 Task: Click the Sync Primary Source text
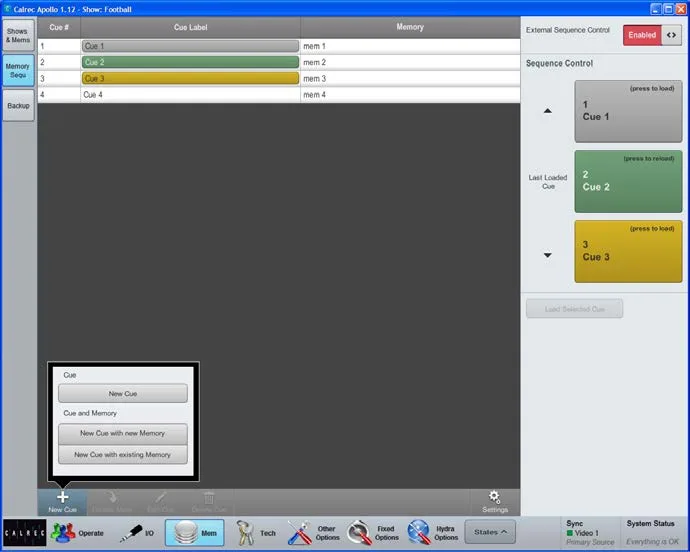click(590, 542)
